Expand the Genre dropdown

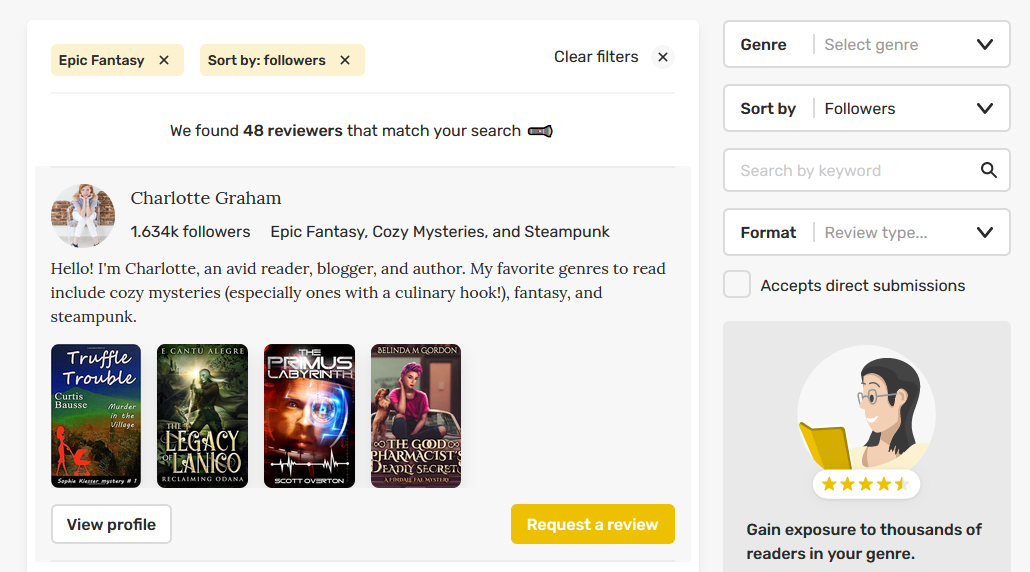[866, 45]
